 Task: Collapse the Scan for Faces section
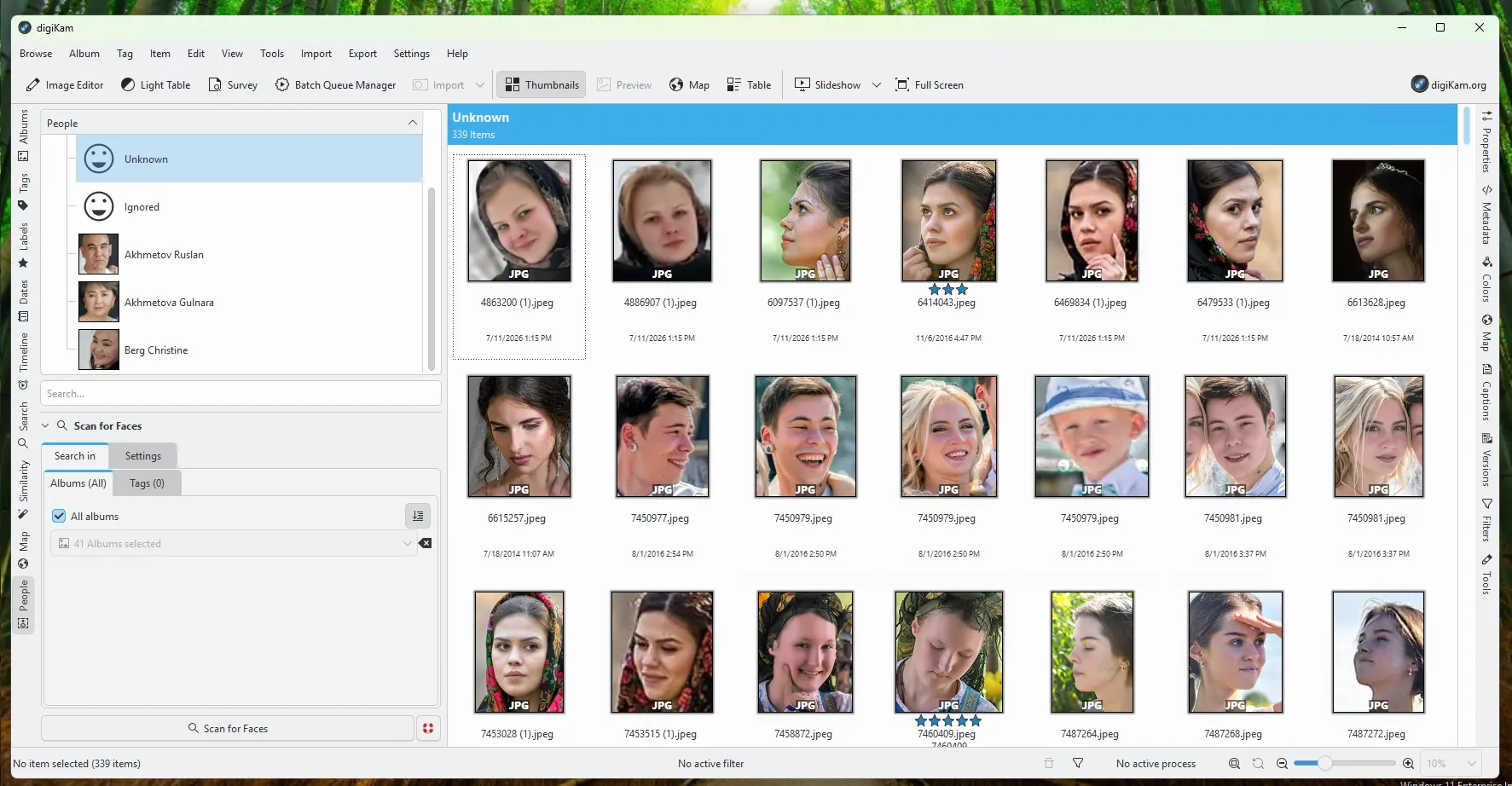pyautogui.click(x=45, y=425)
